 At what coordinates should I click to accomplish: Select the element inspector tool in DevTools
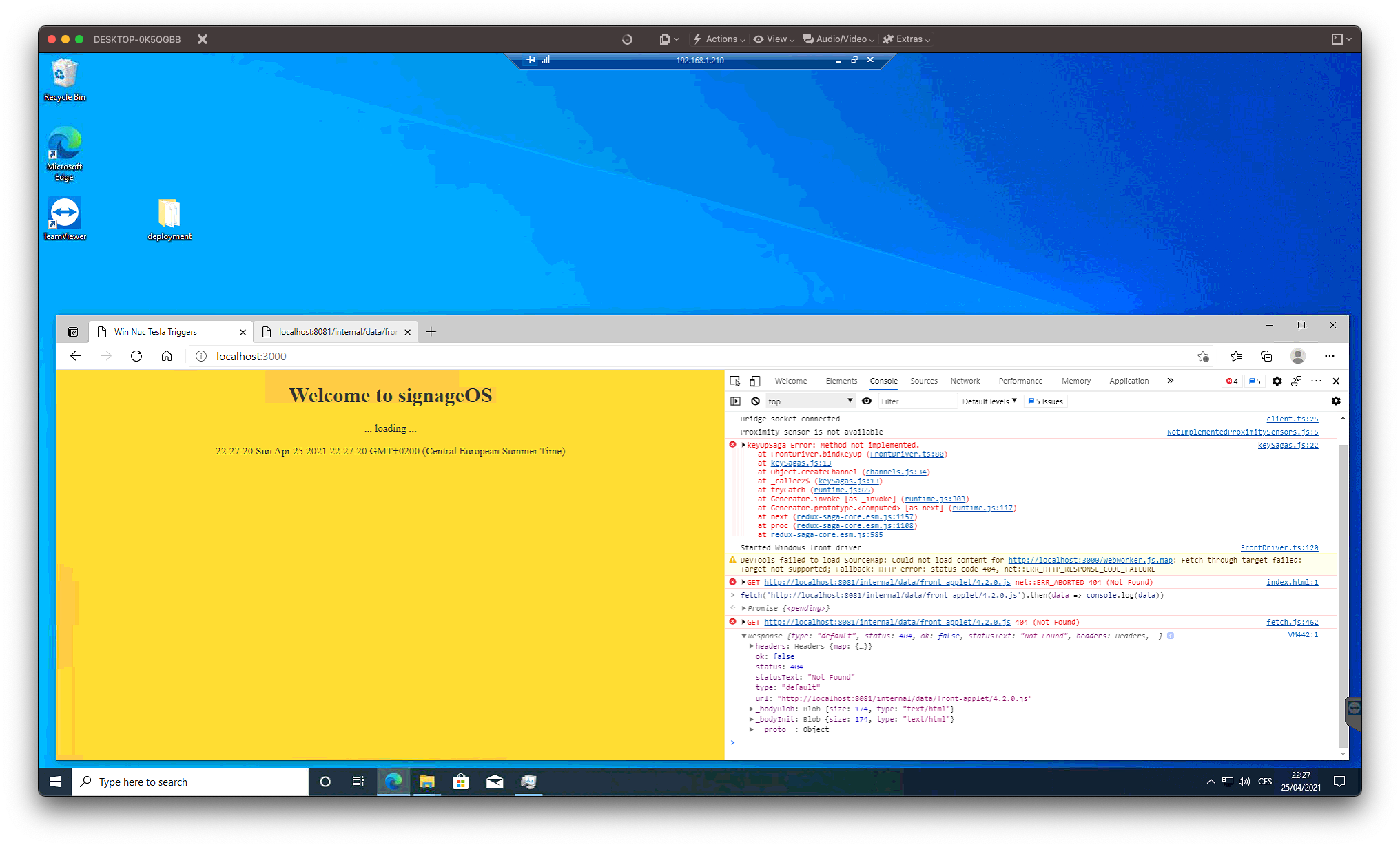(734, 381)
